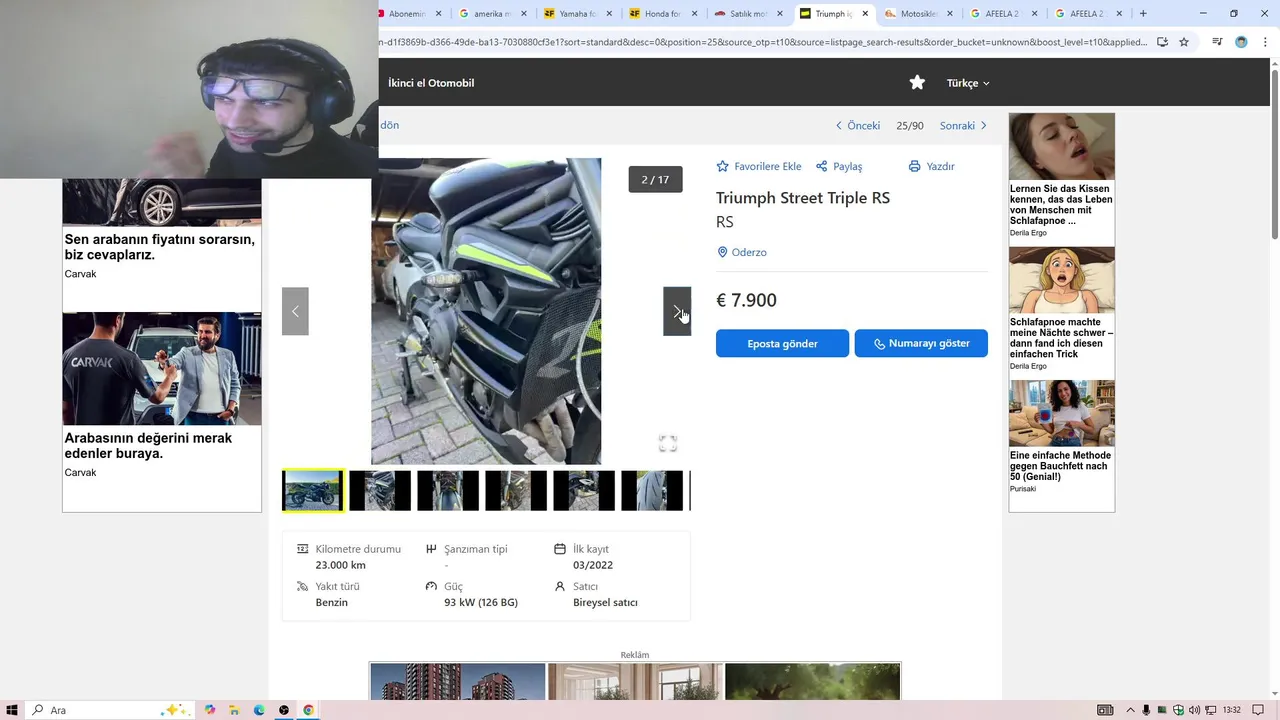Click the İlk kayıt value 03/2022
1280x720 pixels.
coord(593,565)
